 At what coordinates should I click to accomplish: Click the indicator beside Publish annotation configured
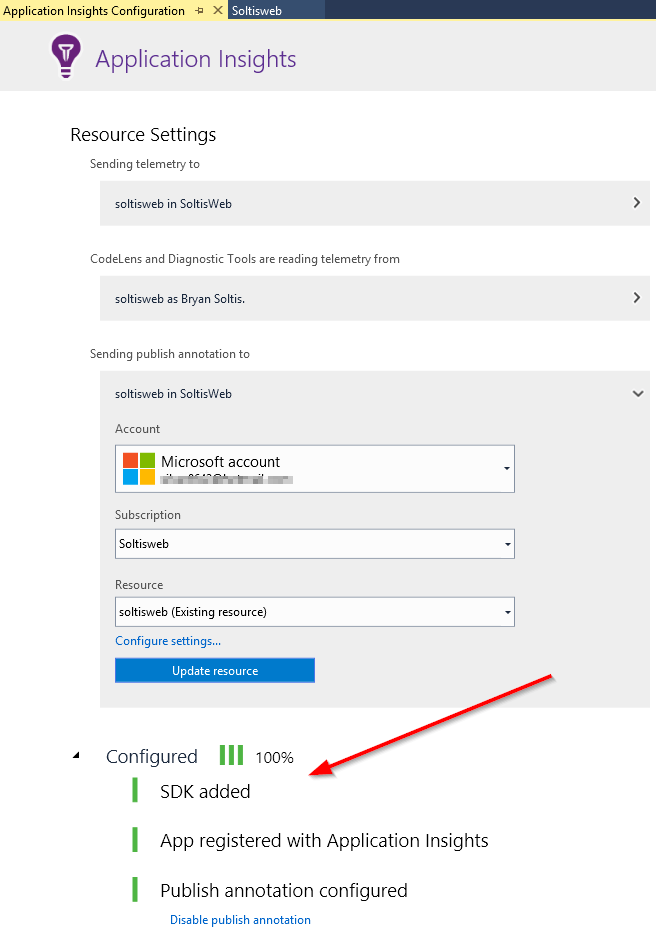(135, 890)
